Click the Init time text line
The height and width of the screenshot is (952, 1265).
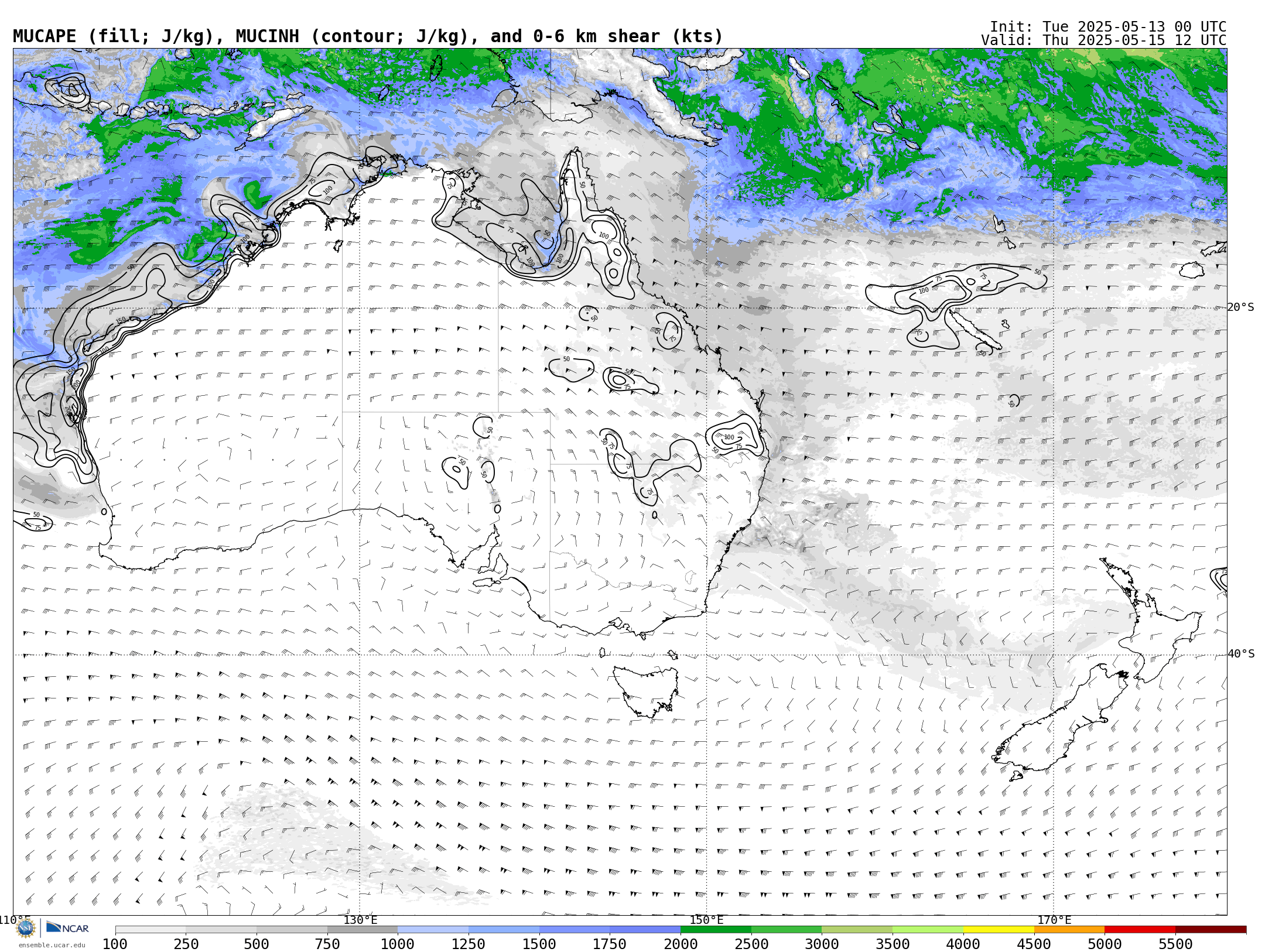click(x=1108, y=27)
